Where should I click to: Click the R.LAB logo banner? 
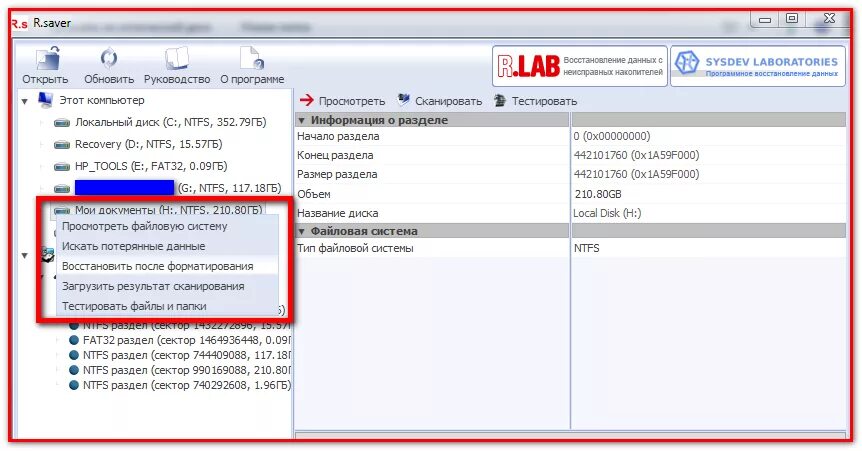[x=580, y=66]
